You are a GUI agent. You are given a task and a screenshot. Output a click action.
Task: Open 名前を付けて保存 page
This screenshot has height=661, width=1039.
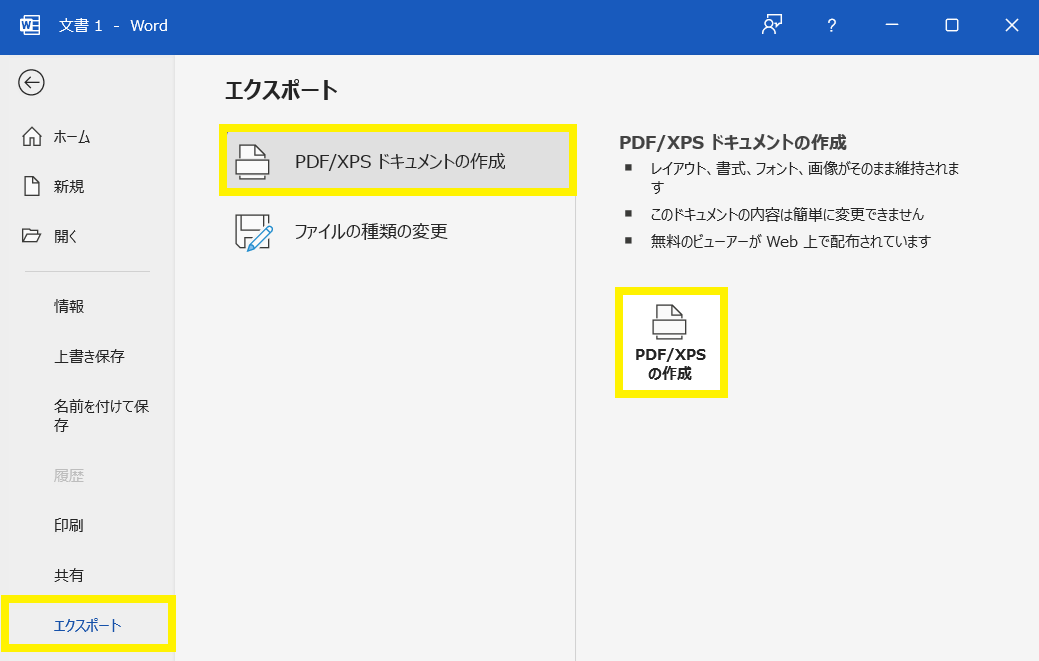pos(101,415)
